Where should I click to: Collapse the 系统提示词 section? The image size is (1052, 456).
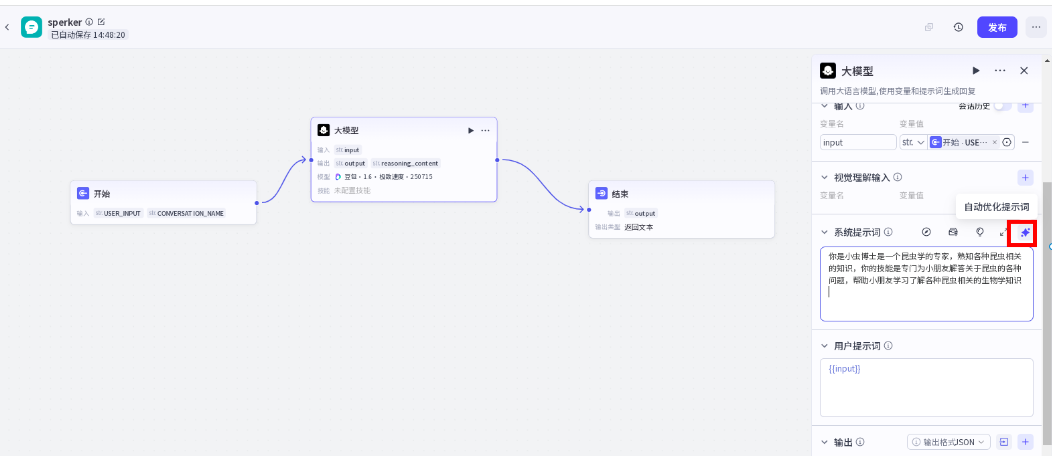point(824,232)
